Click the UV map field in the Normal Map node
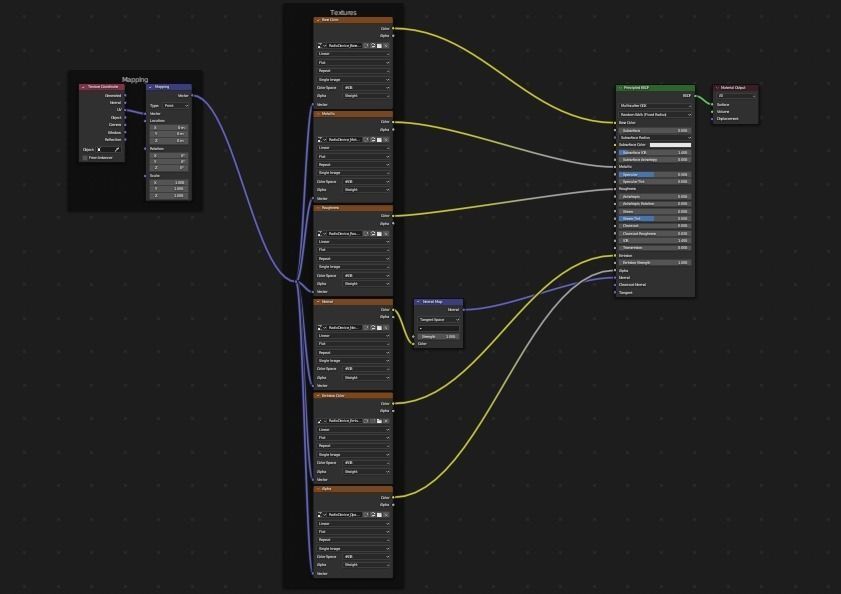 click(439, 328)
